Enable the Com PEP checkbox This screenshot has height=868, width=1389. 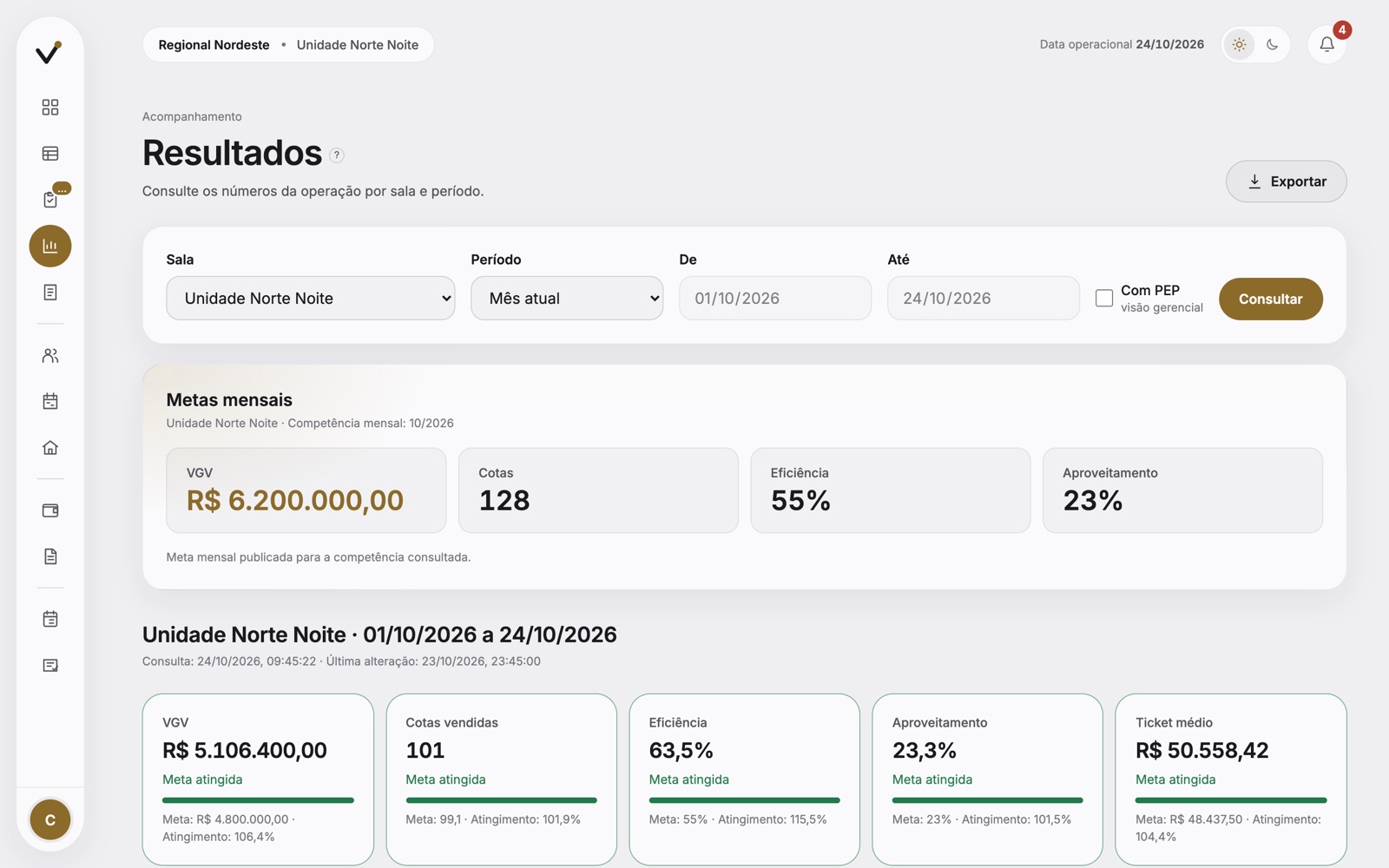(1104, 299)
